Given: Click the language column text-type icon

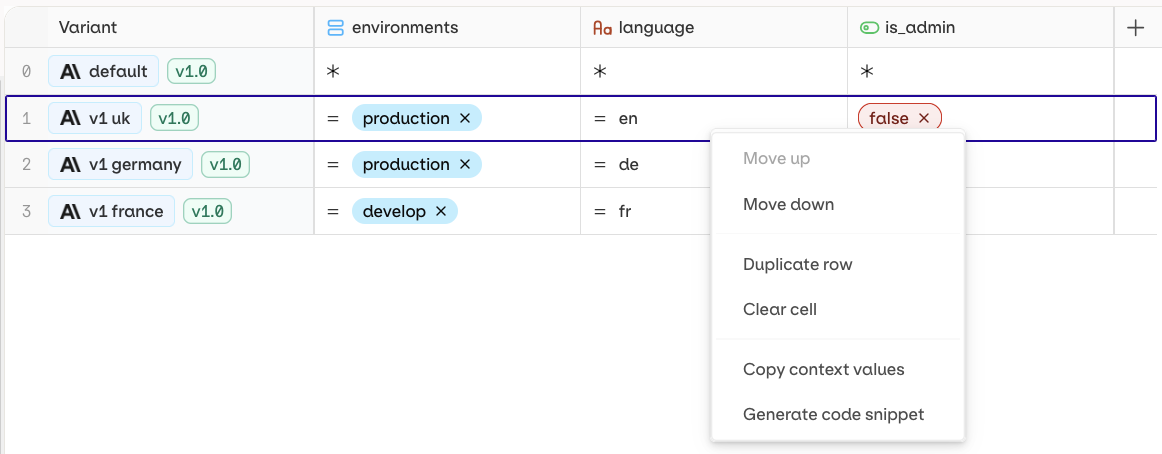Looking at the screenshot, I should [x=602, y=28].
